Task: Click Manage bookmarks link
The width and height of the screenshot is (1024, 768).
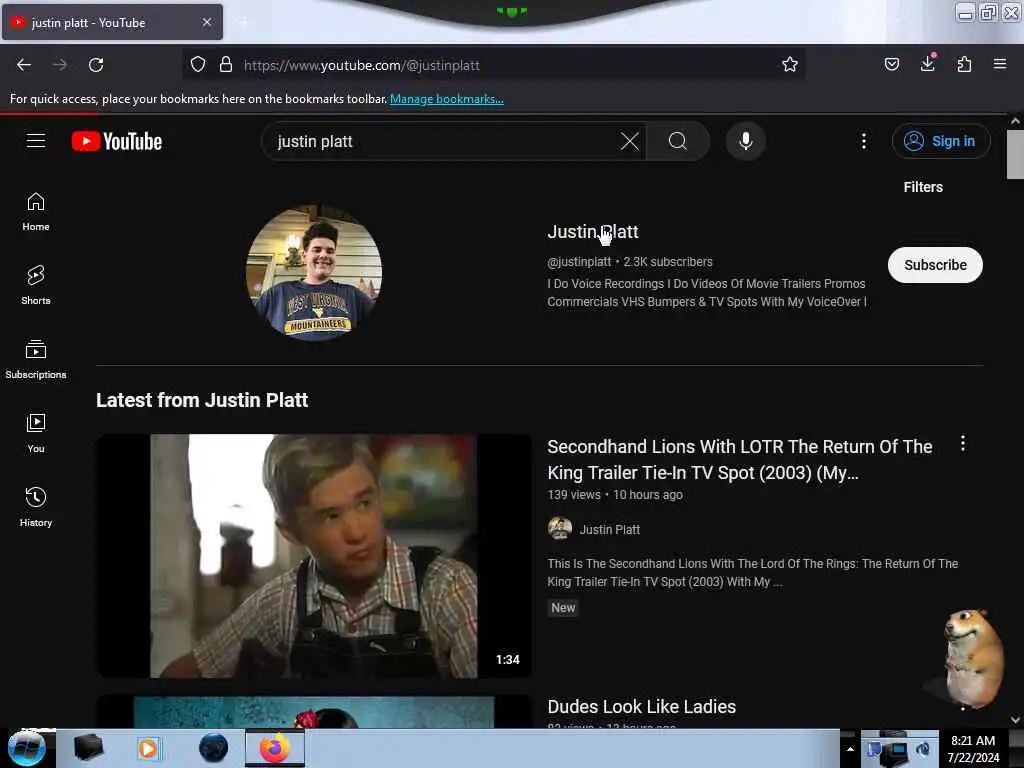Action: (447, 99)
